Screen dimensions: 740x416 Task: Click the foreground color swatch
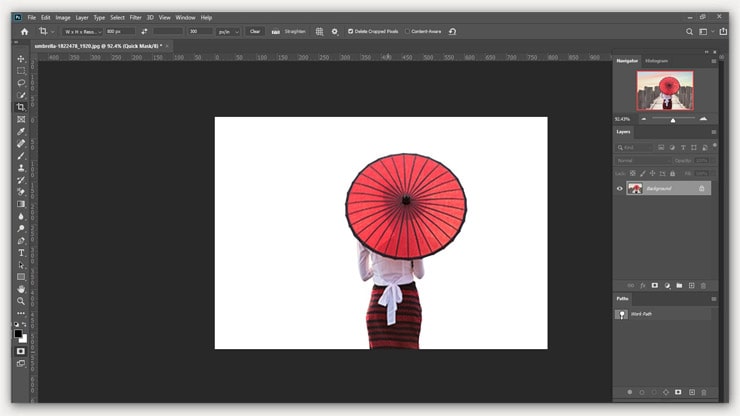[x=18, y=334]
